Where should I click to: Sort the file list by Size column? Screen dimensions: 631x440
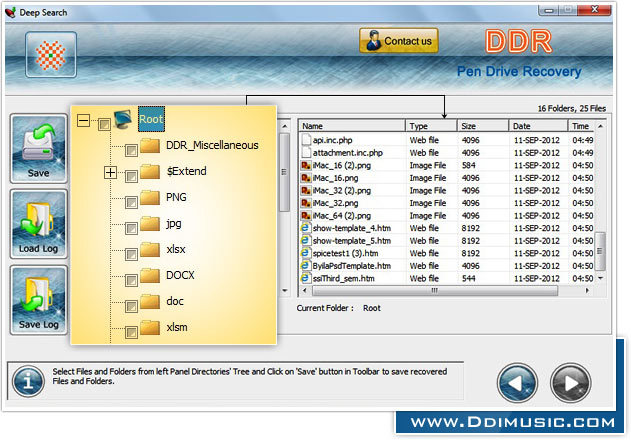click(x=483, y=126)
